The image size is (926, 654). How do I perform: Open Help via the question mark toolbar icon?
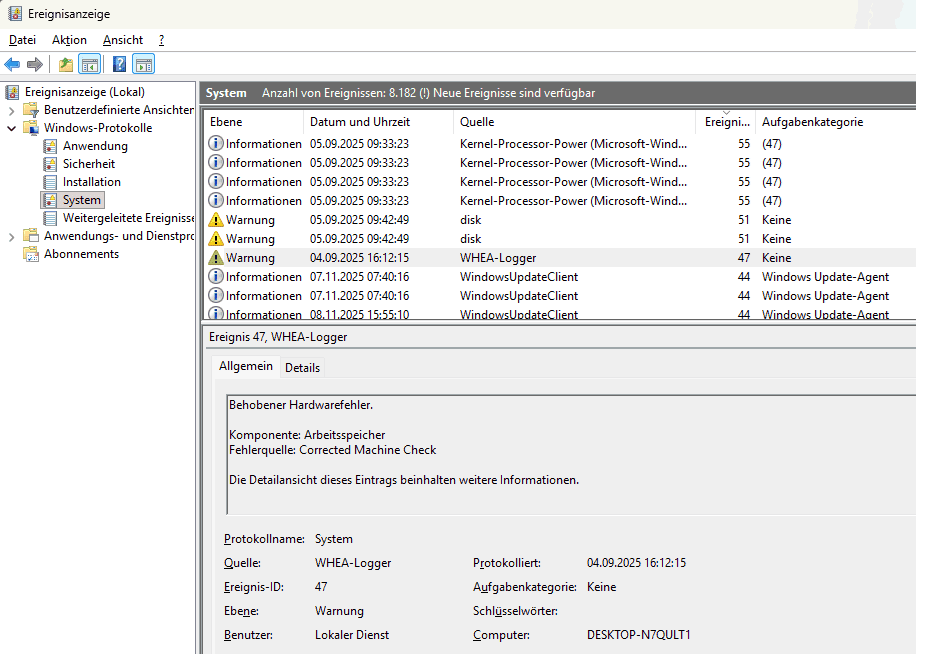[x=119, y=64]
